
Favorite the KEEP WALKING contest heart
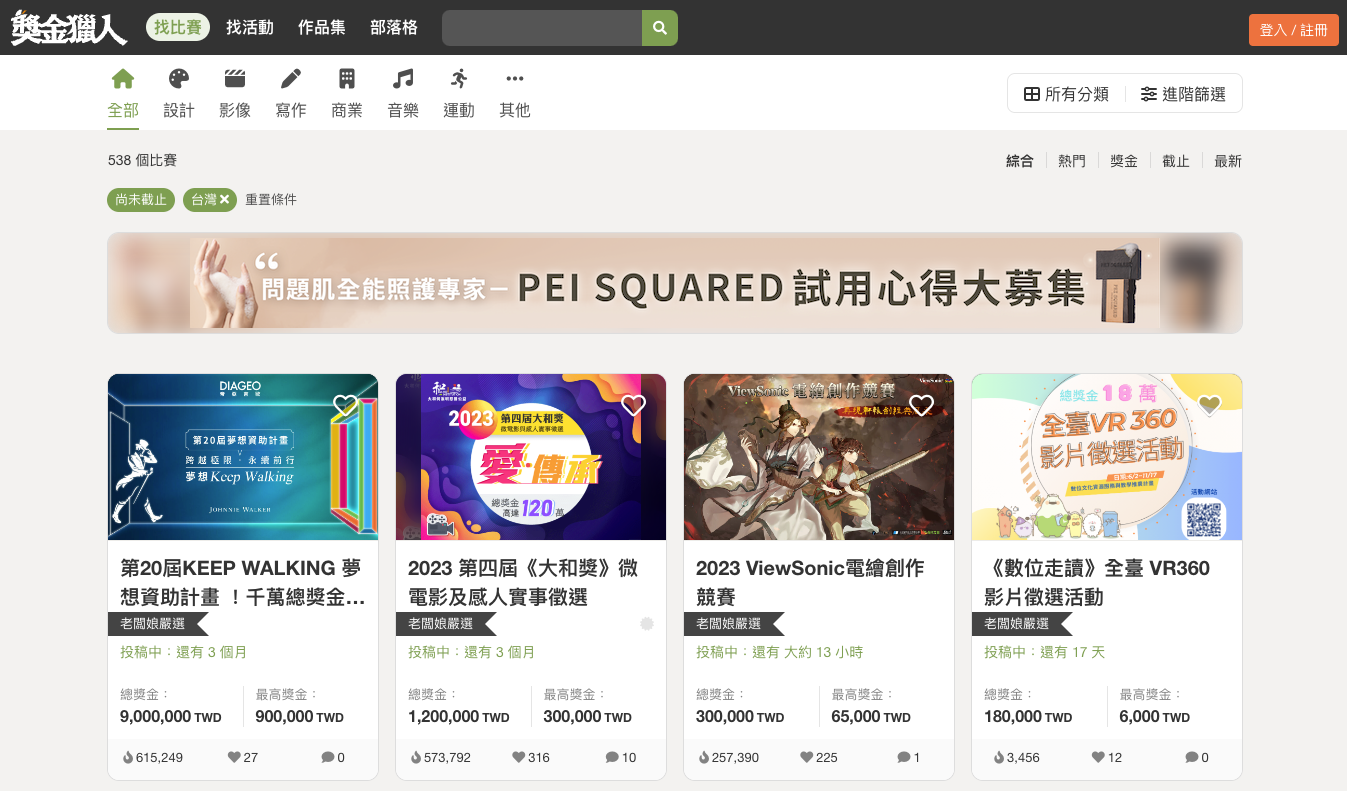(x=345, y=405)
